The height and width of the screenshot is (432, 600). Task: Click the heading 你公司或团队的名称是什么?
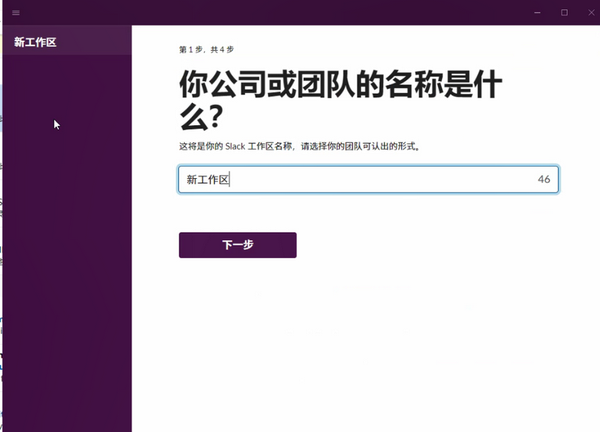(x=340, y=99)
